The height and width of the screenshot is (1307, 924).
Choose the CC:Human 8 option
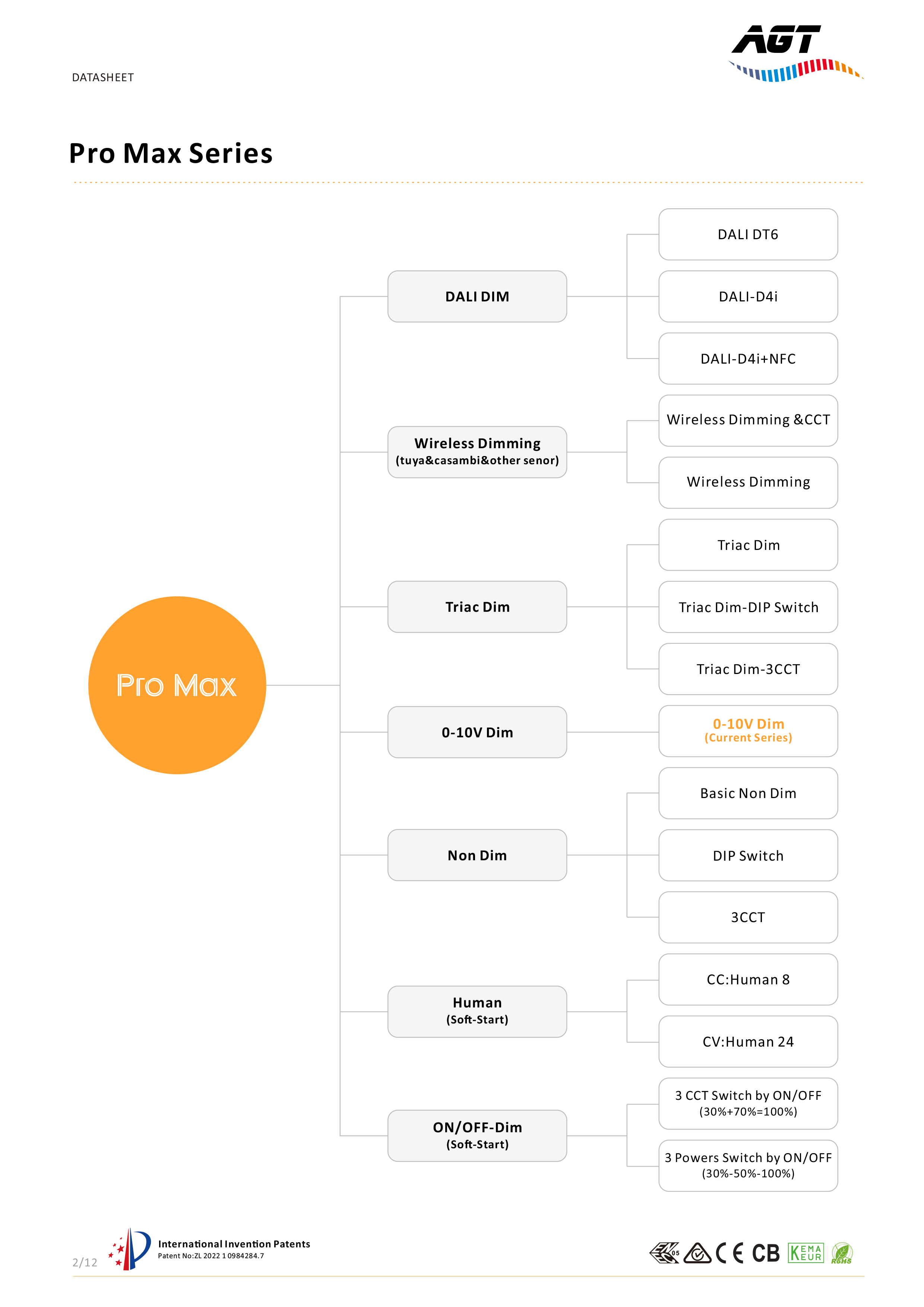tap(748, 979)
